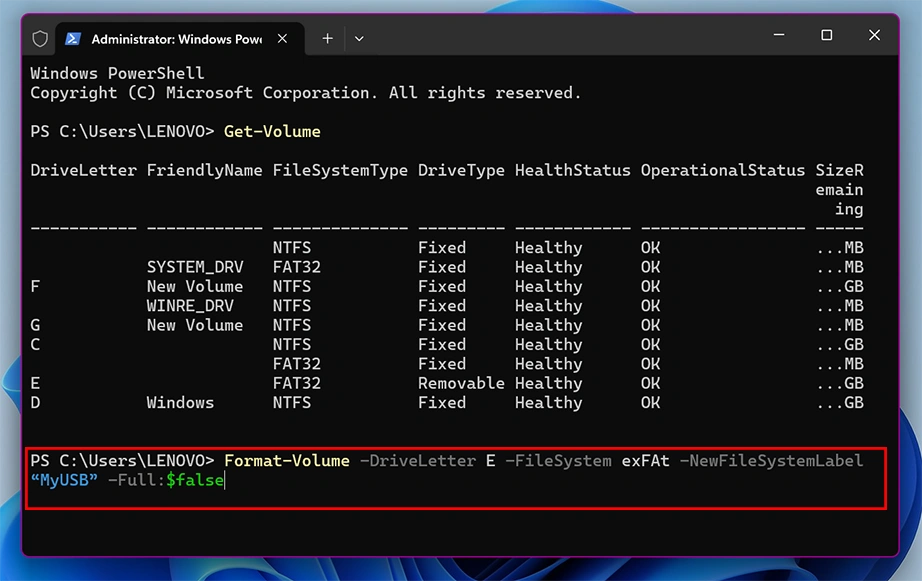This screenshot has height=581, width=922.
Task: Click the ...GB size in drive C row
Action: [x=840, y=345]
